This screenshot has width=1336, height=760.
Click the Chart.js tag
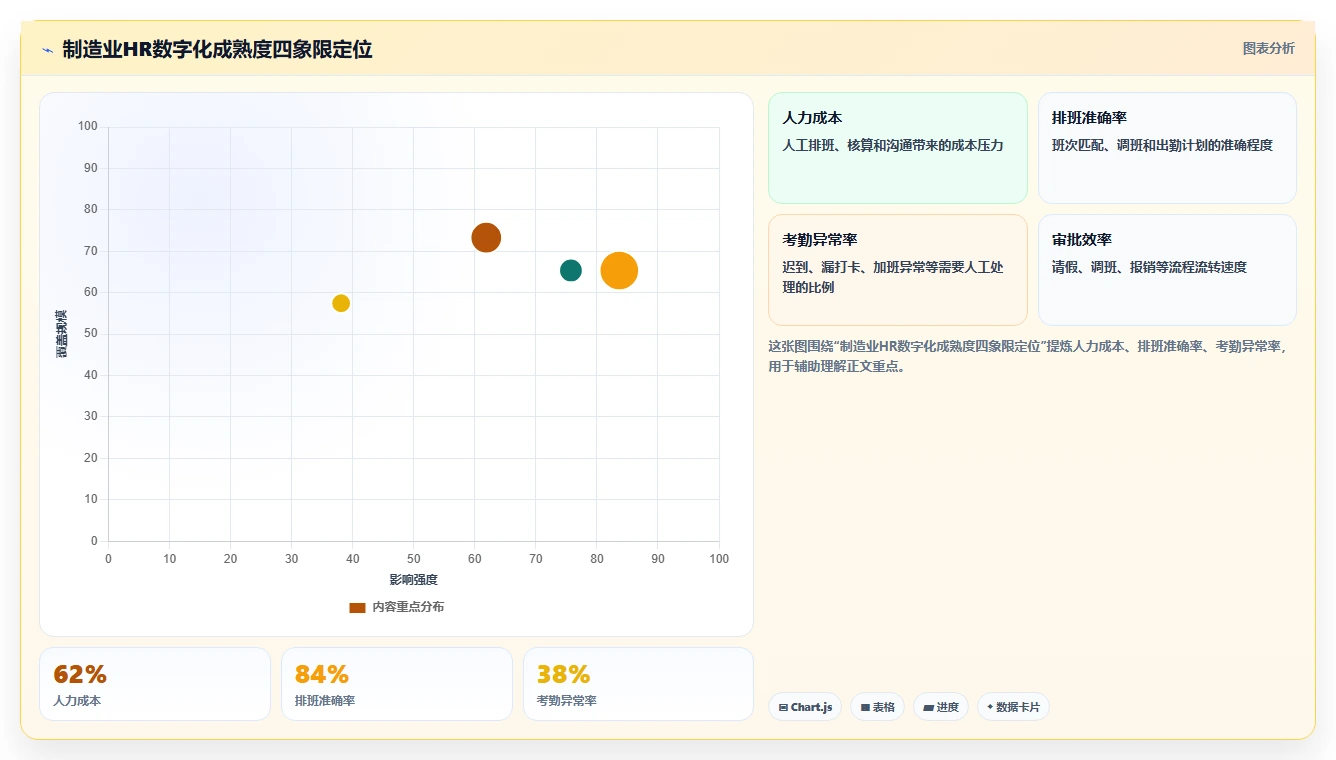[x=805, y=707]
